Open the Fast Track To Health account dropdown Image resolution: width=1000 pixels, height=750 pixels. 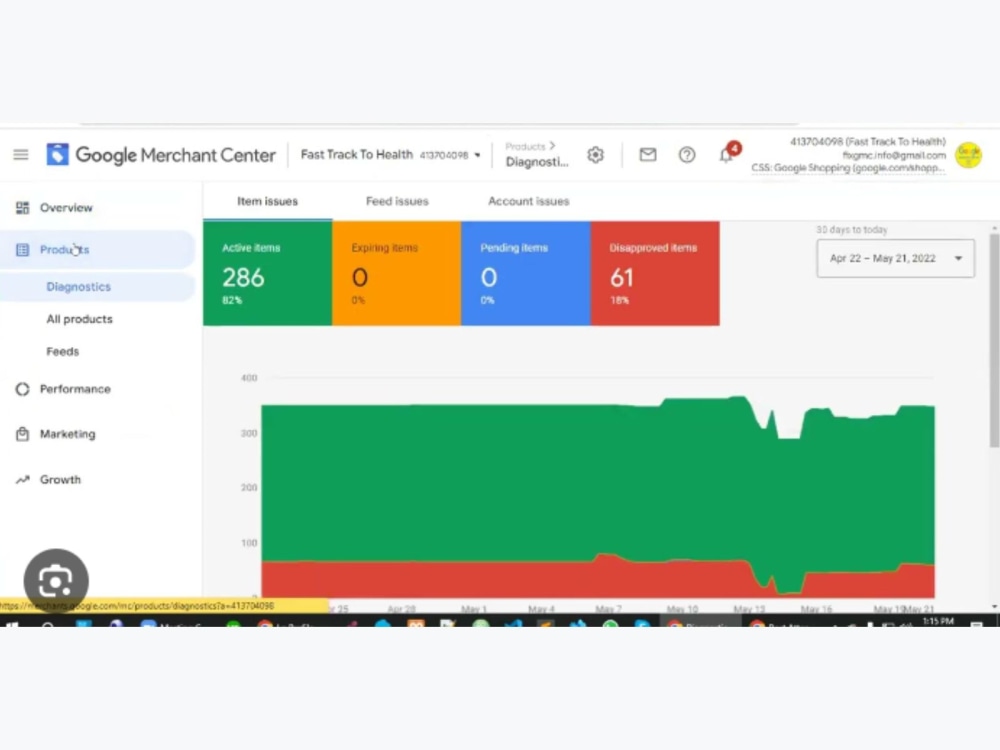pos(390,155)
